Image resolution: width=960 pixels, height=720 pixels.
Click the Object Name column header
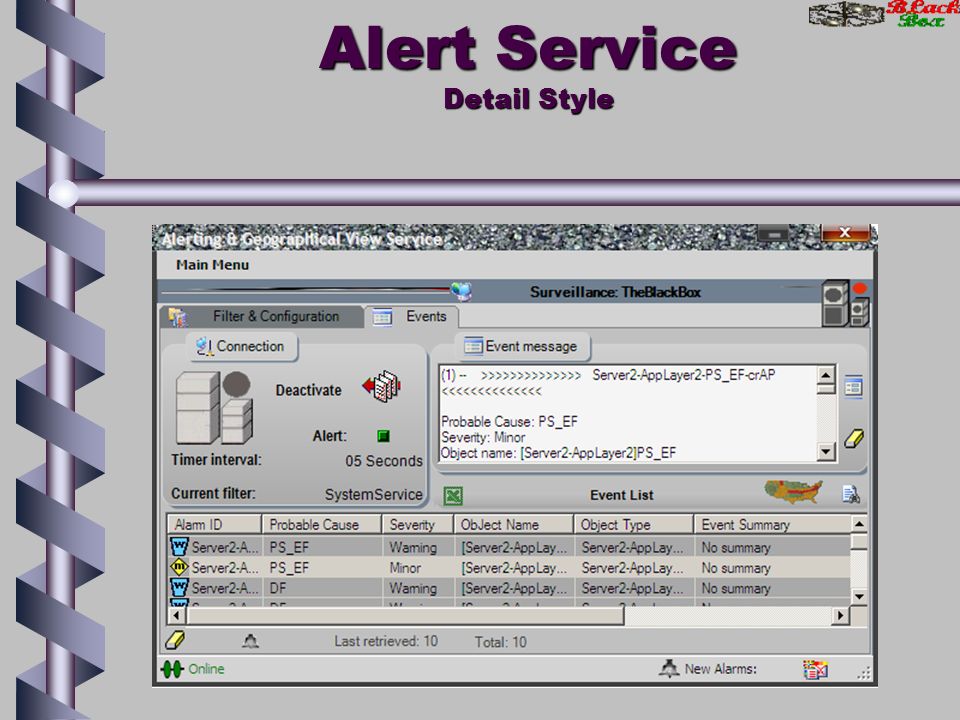[513, 525]
